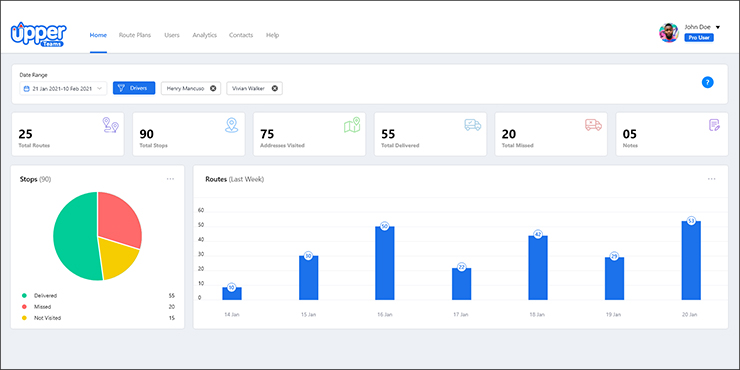Screen dimensions: 740x370
Task: Open the Total Missed card showing 20
Action: [551, 134]
